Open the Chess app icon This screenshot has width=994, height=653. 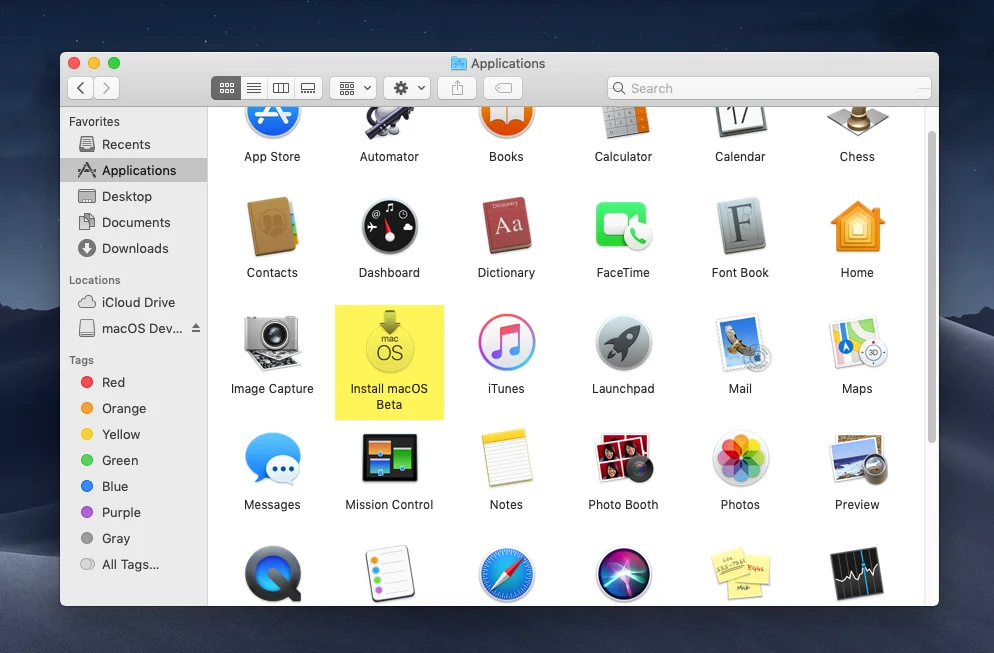[x=857, y=122]
